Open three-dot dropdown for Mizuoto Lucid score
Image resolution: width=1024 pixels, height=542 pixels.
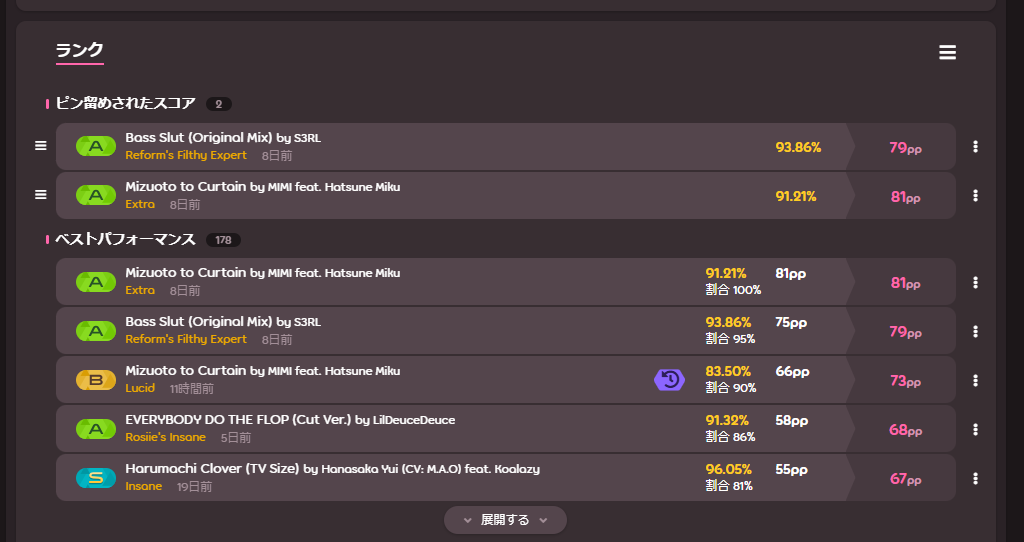coord(975,380)
